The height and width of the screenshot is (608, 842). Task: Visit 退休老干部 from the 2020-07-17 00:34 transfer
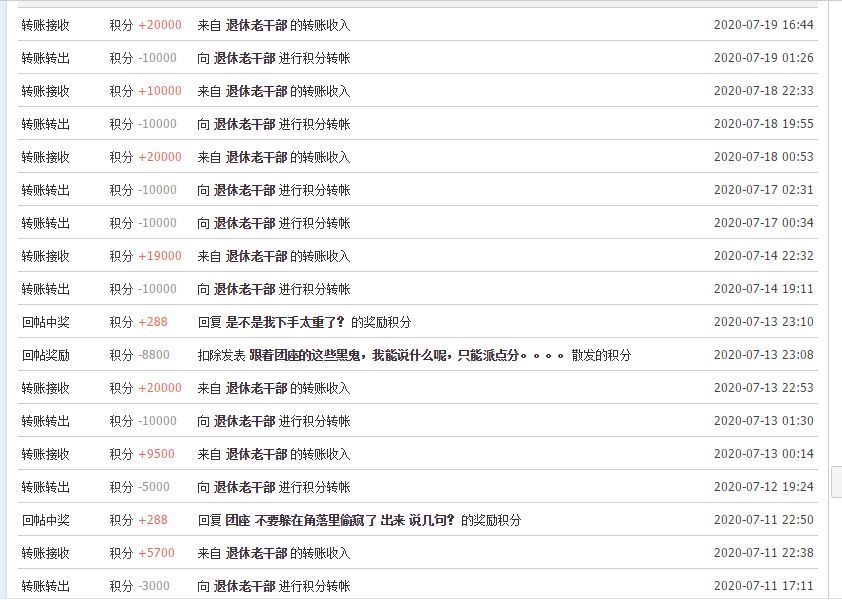(x=244, y=223)
